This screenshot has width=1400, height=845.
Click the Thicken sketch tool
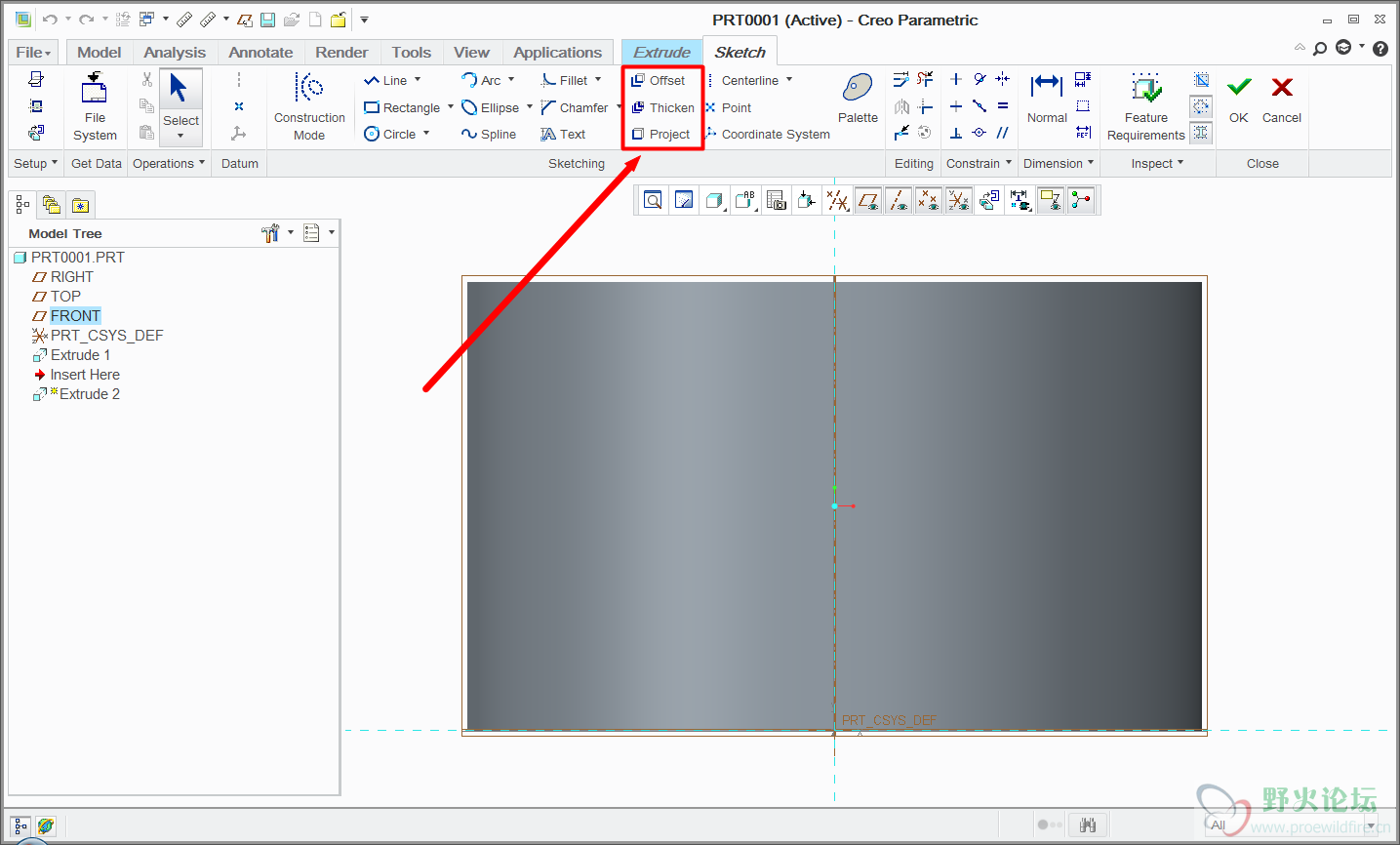663,107
